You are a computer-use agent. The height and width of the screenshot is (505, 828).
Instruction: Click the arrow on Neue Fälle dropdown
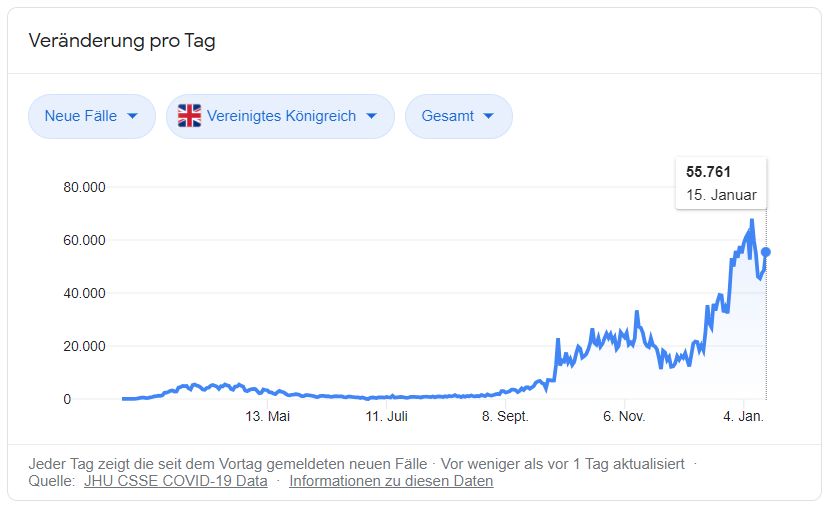pyautogui.click(x=133, y=116)
